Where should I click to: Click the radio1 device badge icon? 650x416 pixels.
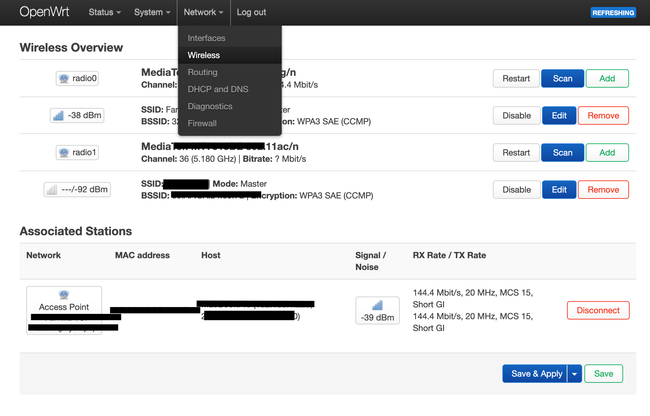(x=77, y=152)
